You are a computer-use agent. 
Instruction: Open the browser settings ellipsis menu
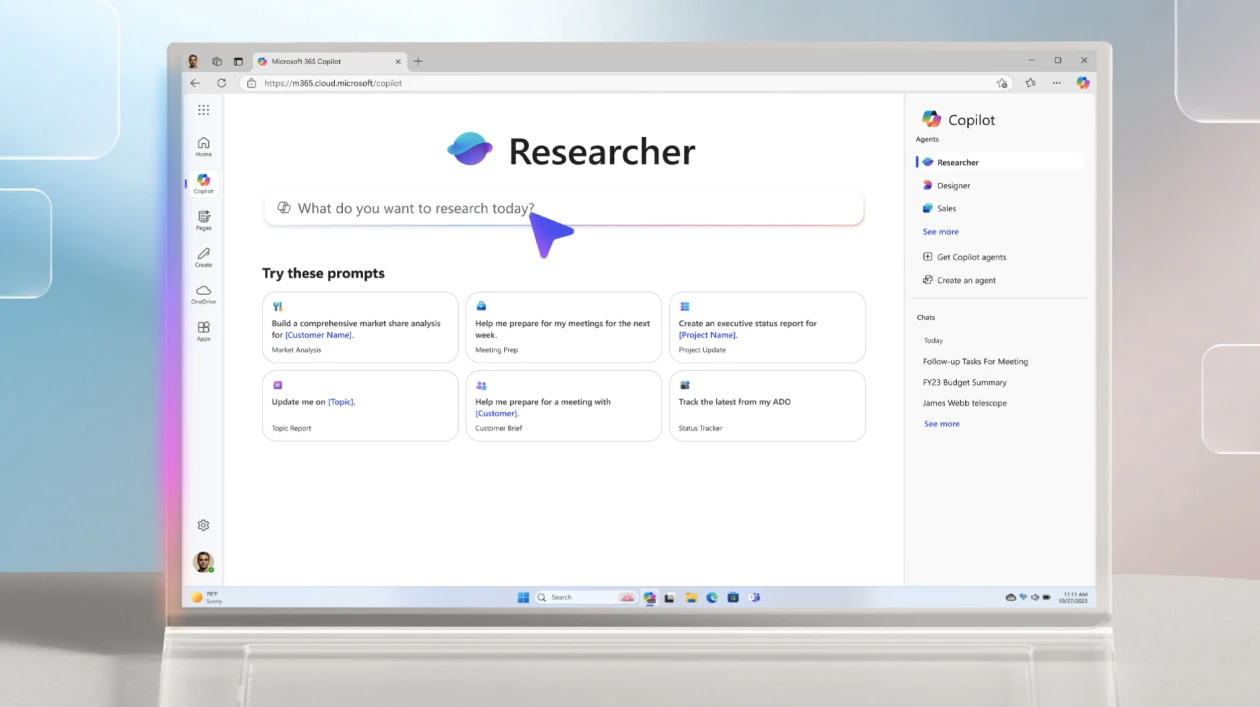pos(1056,83)
